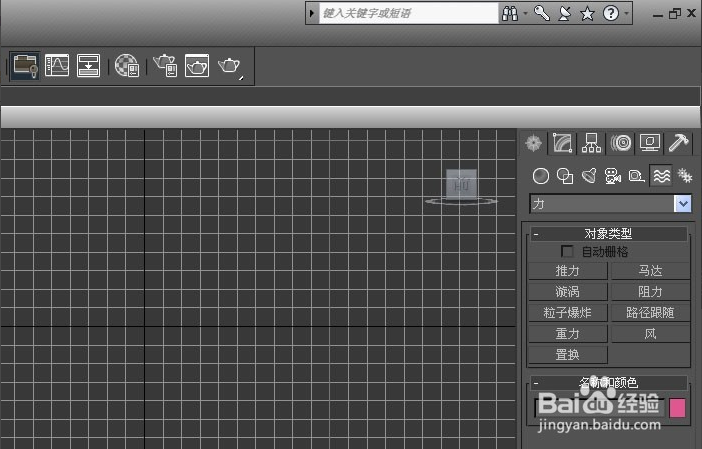Open the help menu dropdown arrow

tap(626, 13)
